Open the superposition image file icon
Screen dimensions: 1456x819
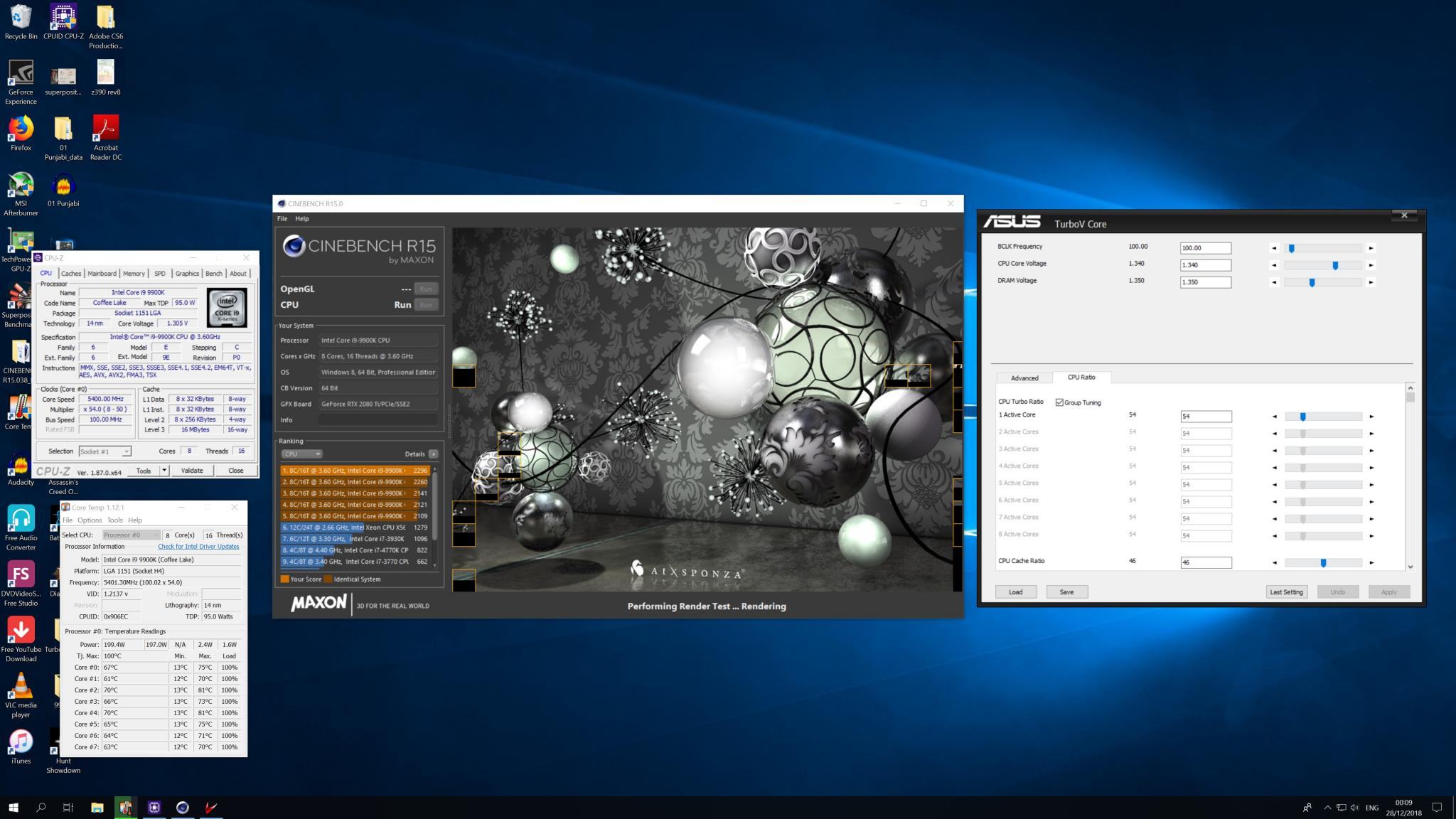pyautogui.click(x=63, y=82)
